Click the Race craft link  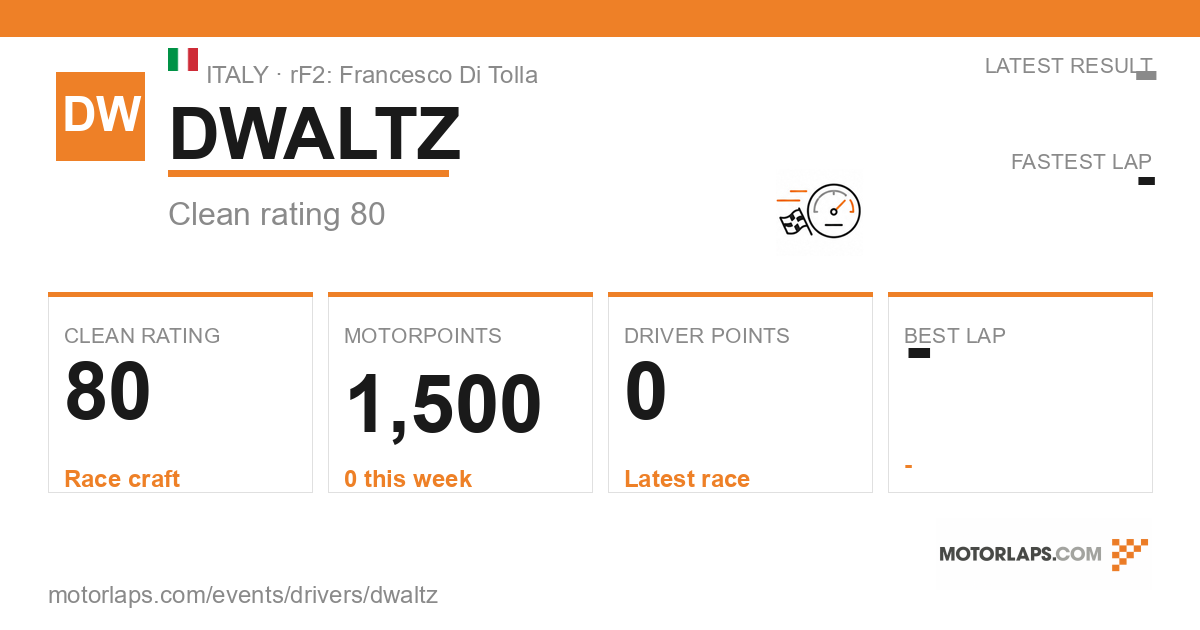pos(122,479)
